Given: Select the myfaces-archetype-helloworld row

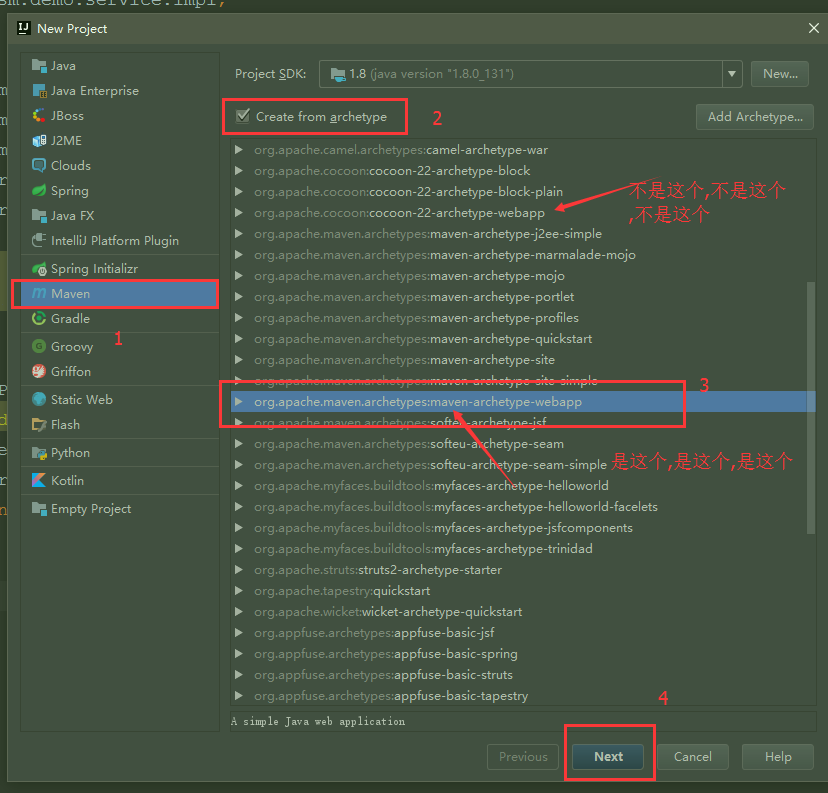Looking at the screenshot, I should point(523,486).
